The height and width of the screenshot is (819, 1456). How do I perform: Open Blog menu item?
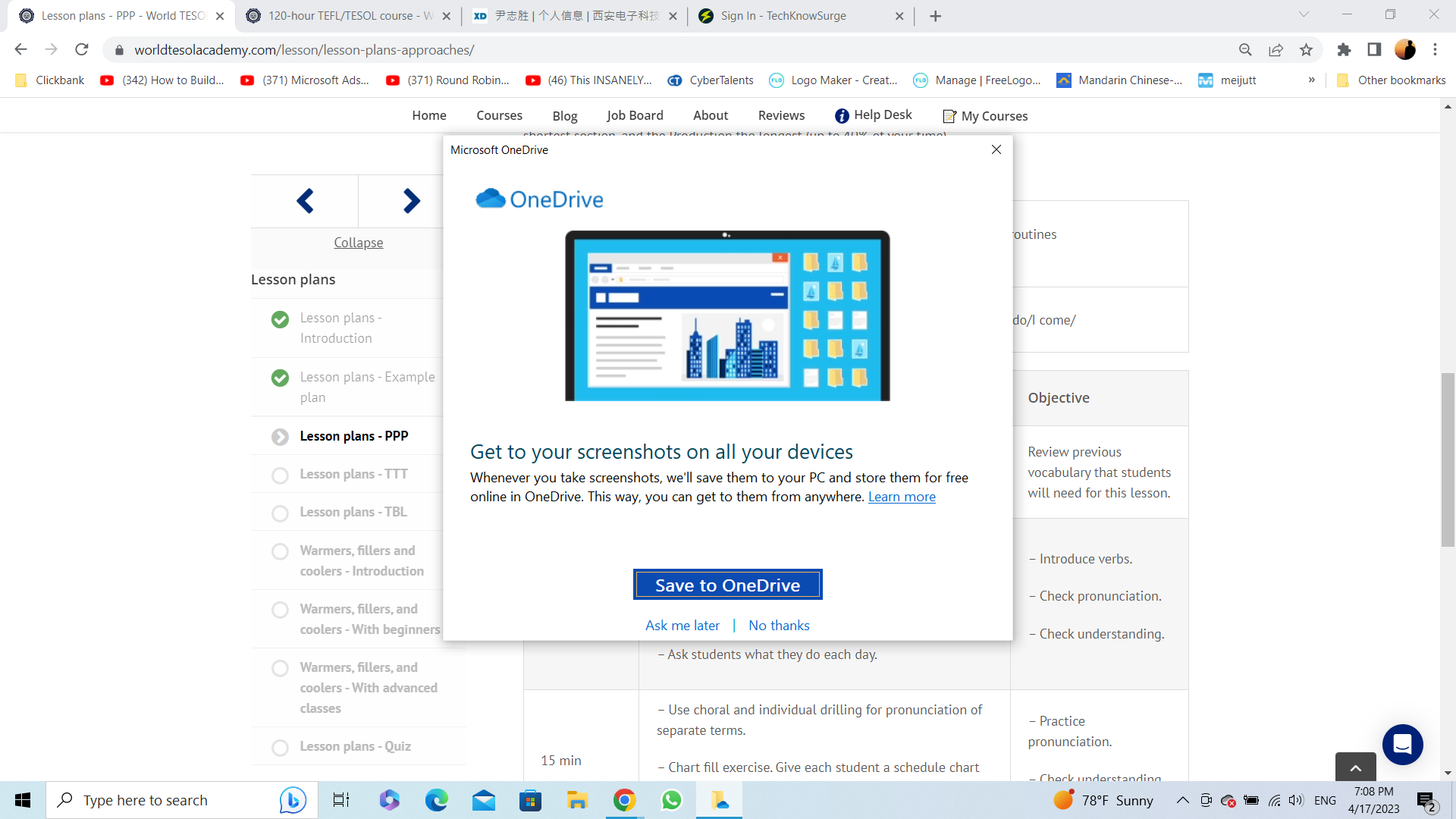pos(565,116)
